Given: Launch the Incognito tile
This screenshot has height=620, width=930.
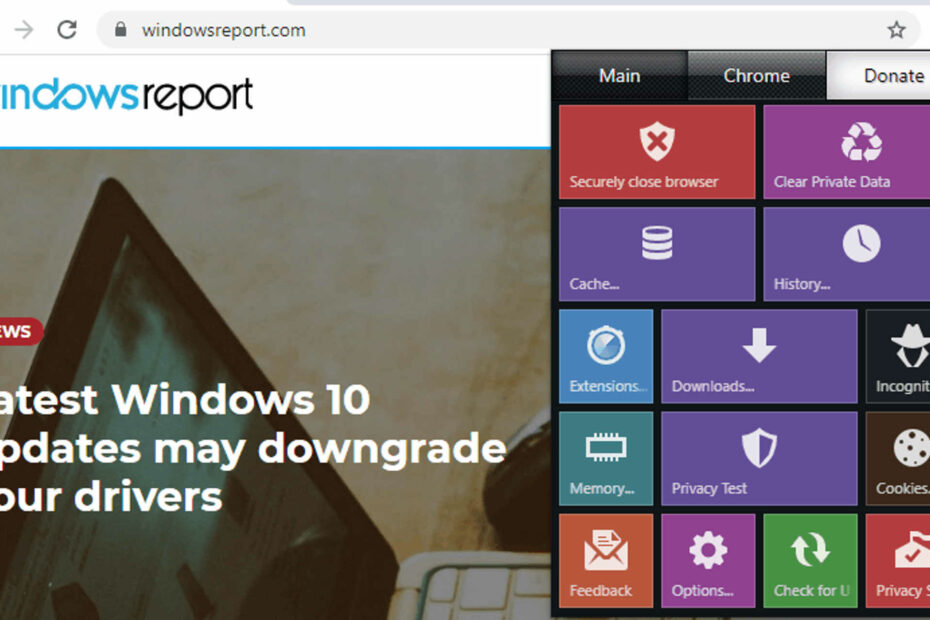Looking at the screenshot, I should tap(897, 356).
